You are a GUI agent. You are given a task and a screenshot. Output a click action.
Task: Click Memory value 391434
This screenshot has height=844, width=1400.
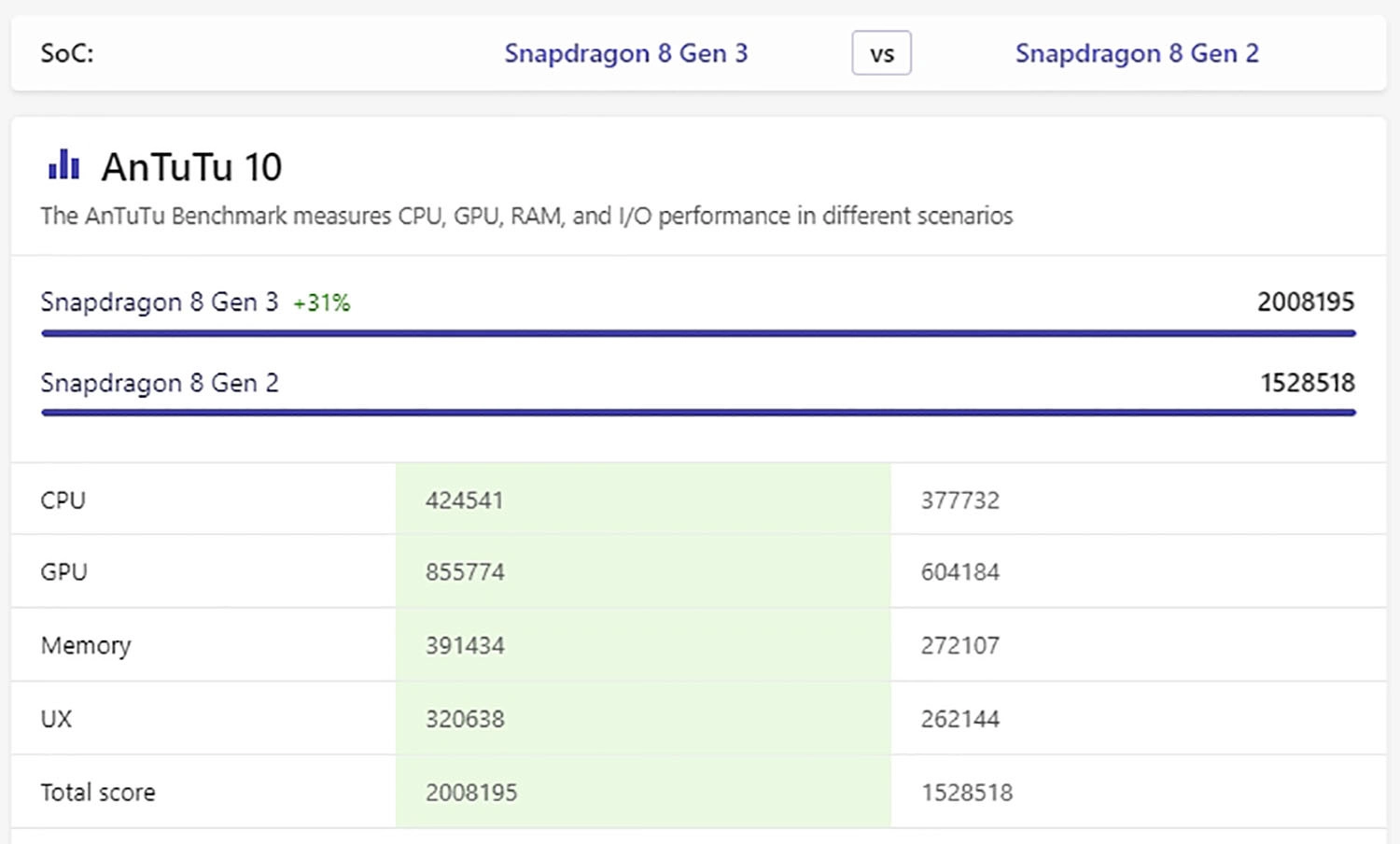point(465,646)
